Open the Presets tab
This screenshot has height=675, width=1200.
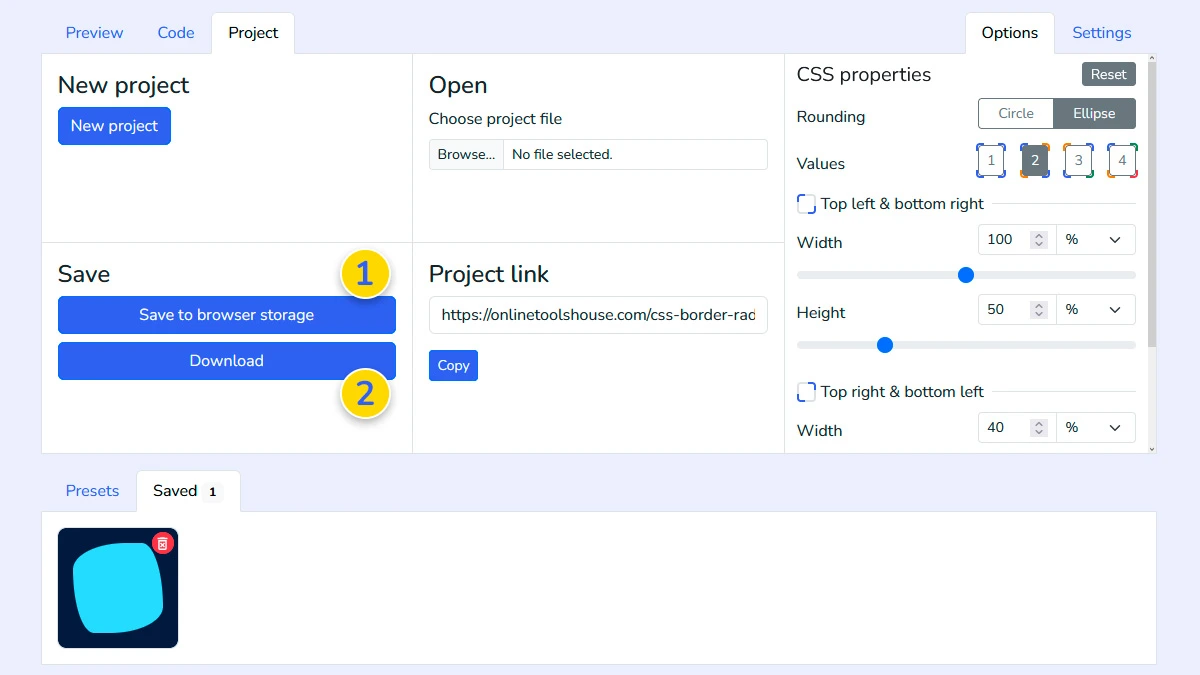coord(92,490)
